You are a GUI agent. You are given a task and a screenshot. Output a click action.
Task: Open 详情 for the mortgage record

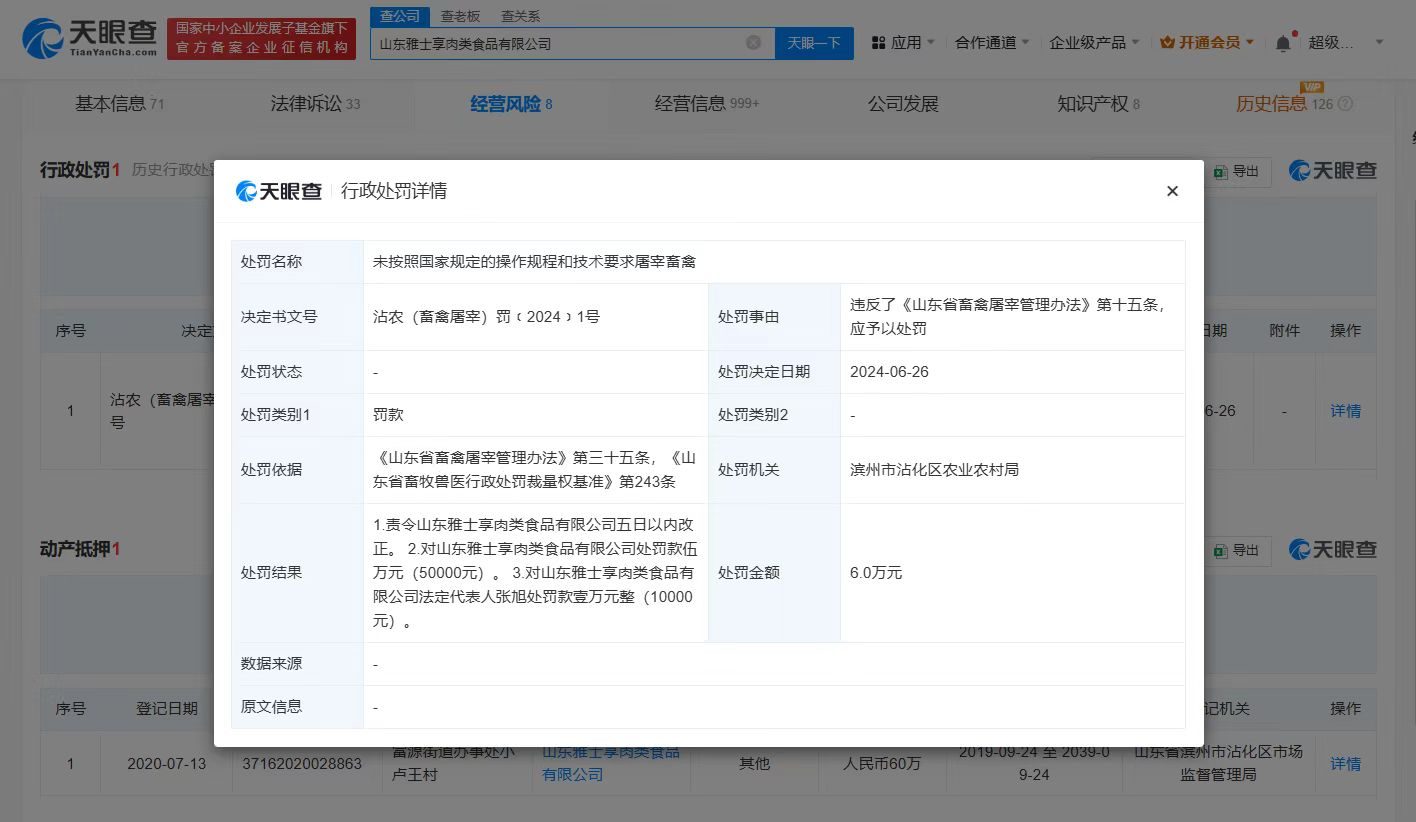pos(1345,763)
